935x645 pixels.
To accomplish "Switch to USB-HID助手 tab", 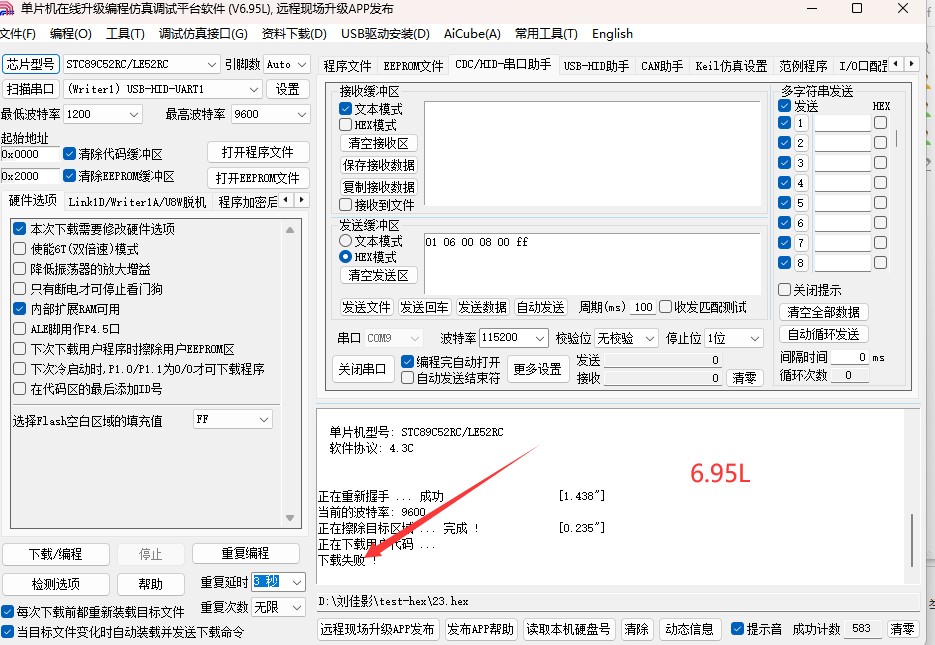I will click(x=596, y=66).
